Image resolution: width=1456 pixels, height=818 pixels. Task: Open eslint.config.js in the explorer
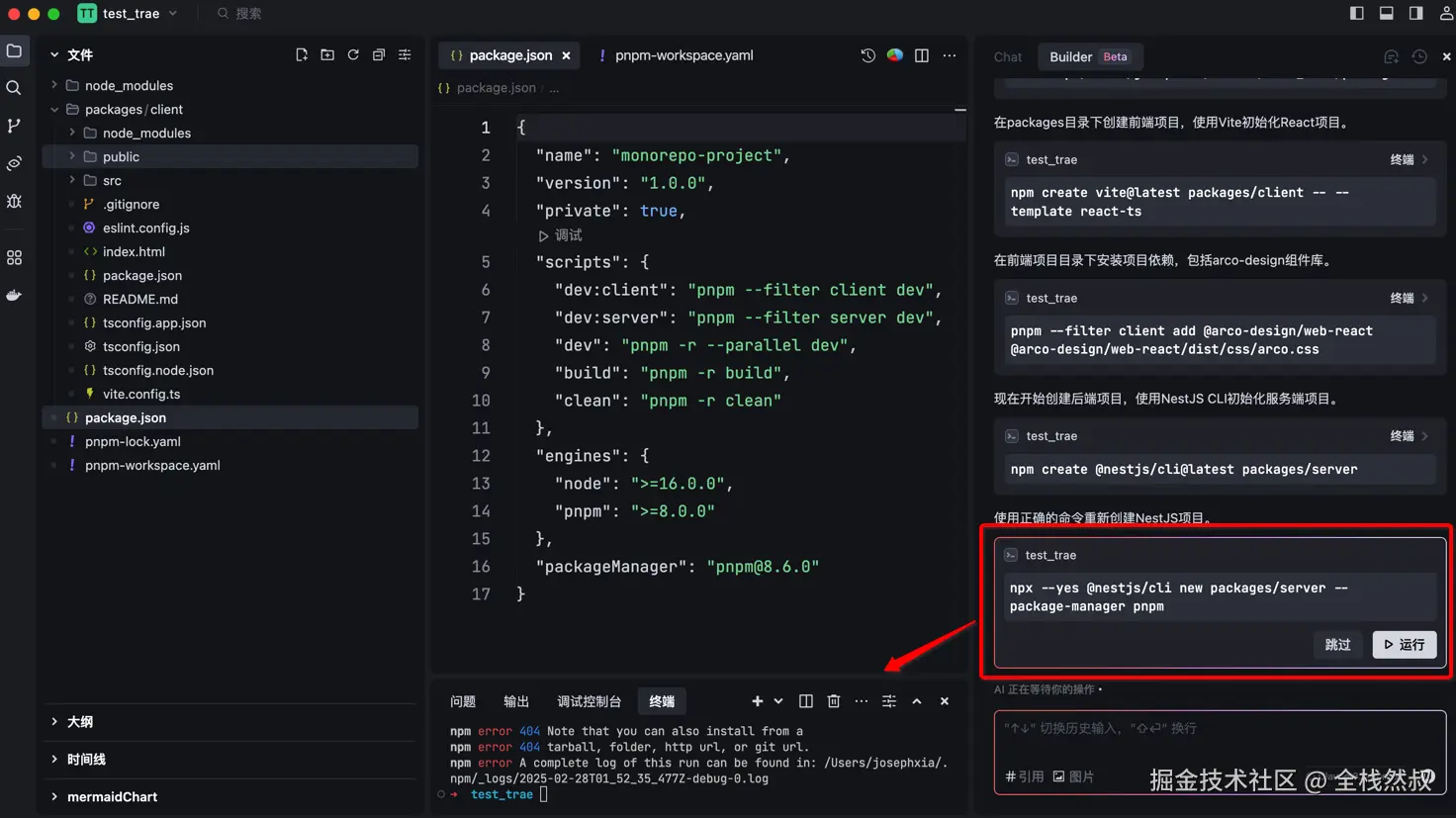[x=146, y=227]
